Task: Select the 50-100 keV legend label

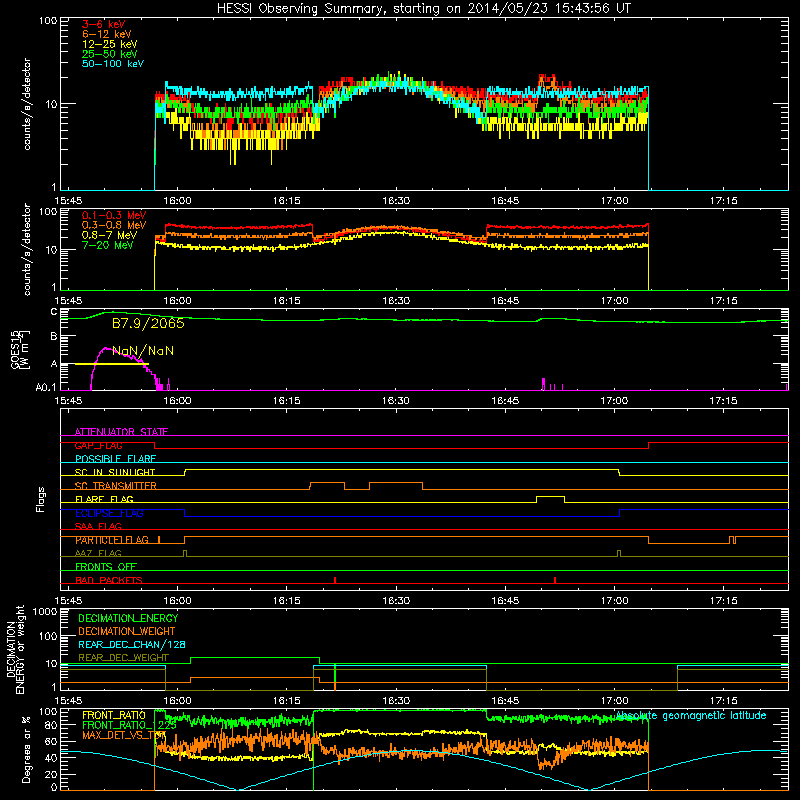Action: [x=113, y=64]
